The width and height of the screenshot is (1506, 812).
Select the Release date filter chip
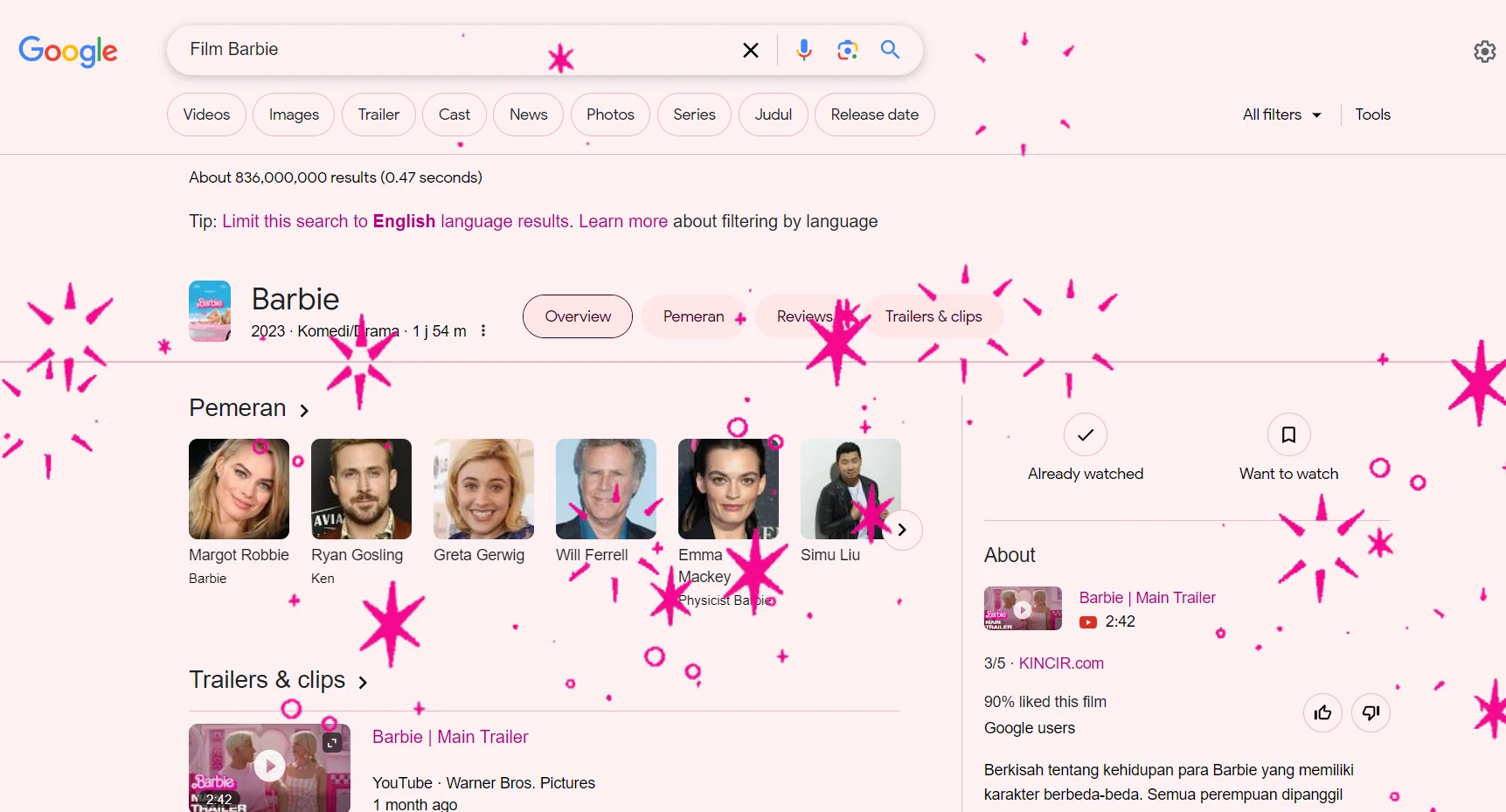pyautogui.click(x=875, y=115)
